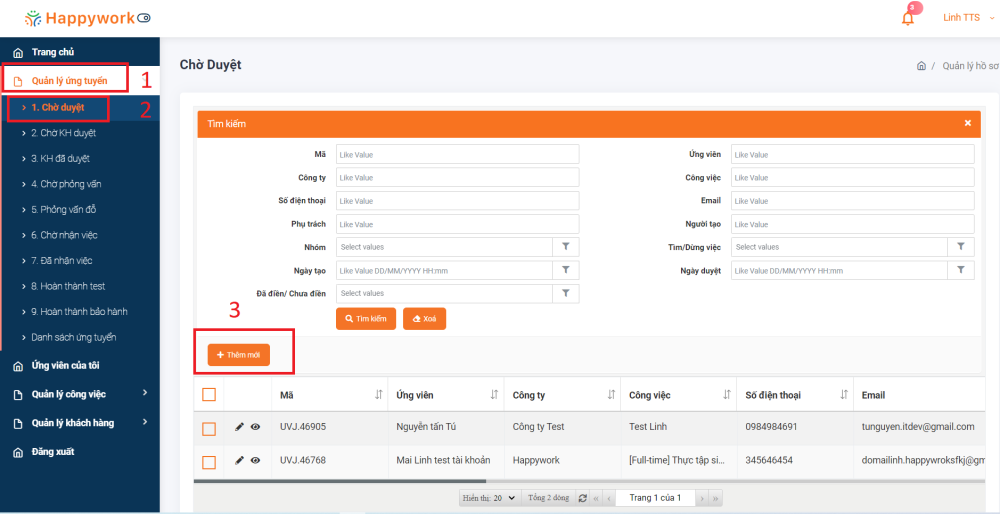Click the orange Tìm kiếm search button
This screenshot has width=1000, height=514.
pyautogui.click(x=365, y=318)
